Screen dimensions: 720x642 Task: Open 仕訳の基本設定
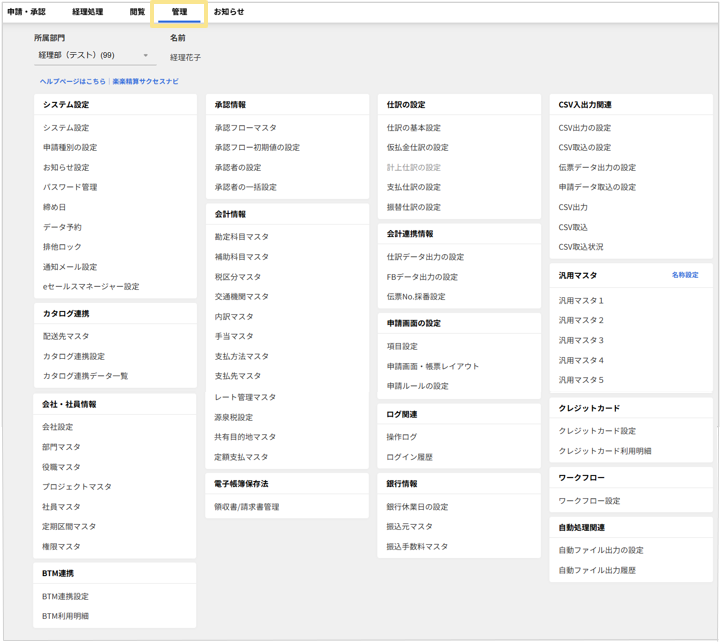413,128
